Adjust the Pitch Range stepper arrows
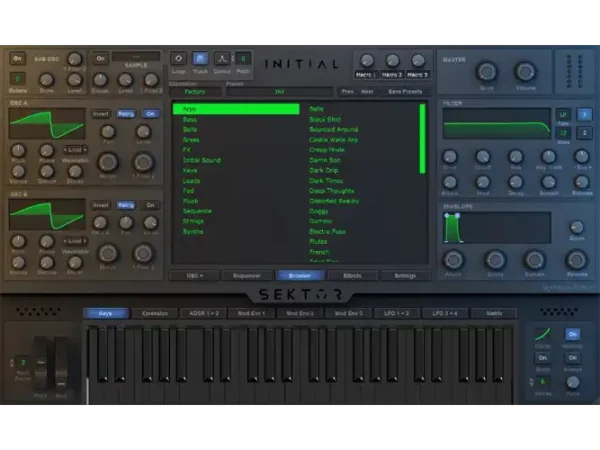This screenshot has height=450, width=600. [x=11, y=362]
